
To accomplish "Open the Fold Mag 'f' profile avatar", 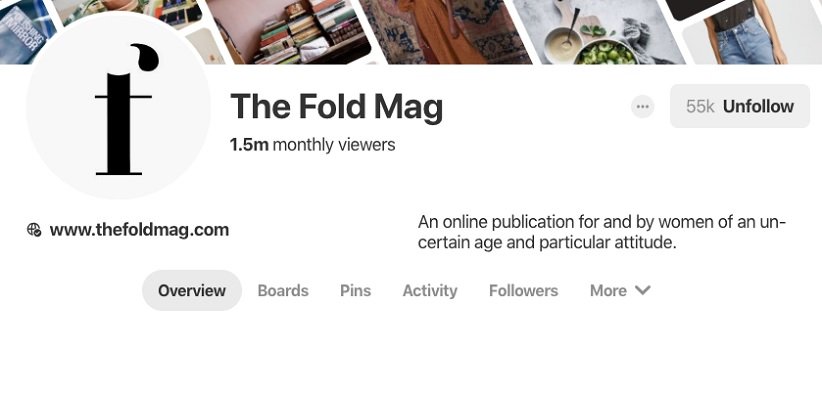I will (118, 107).
